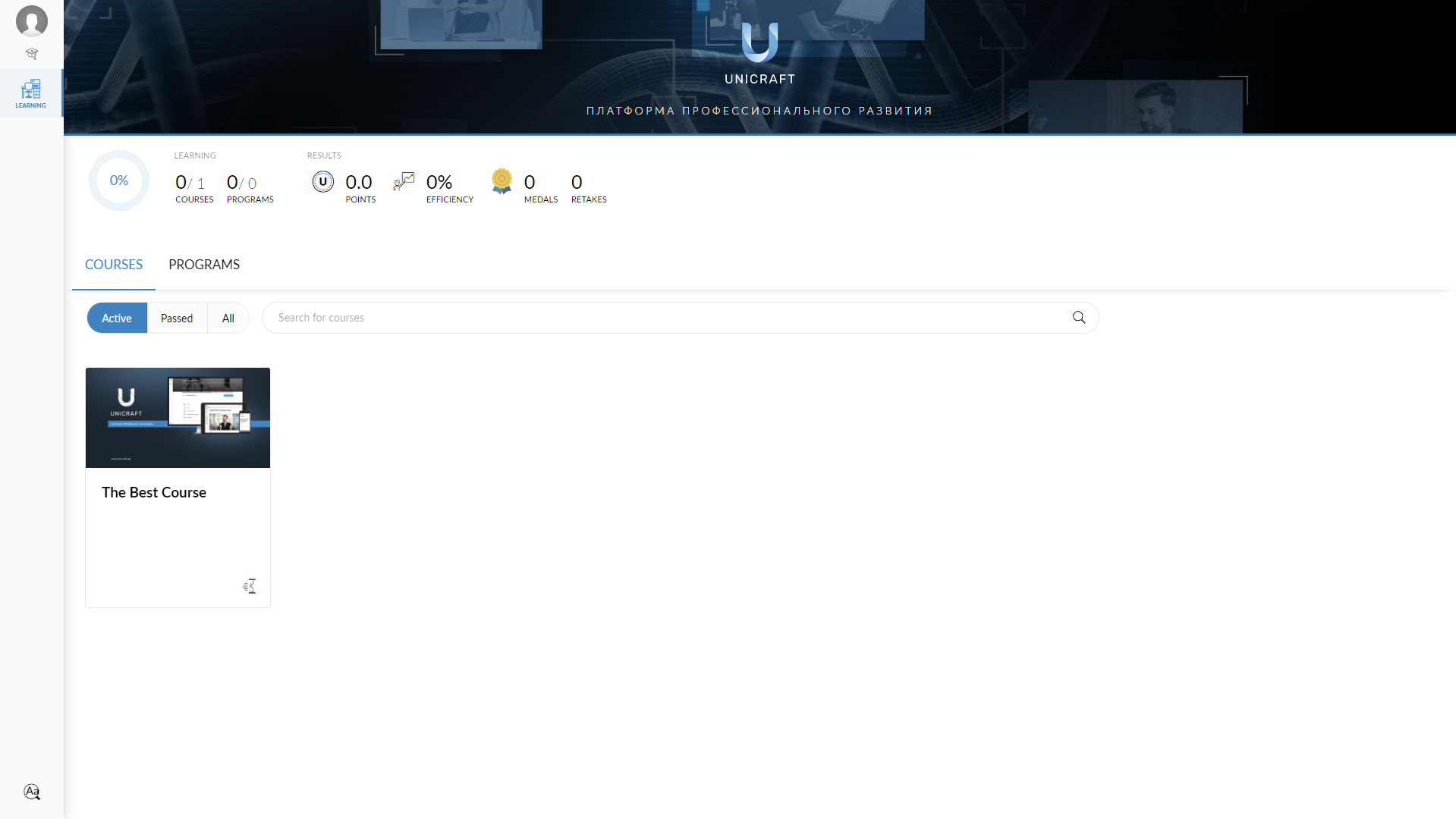Open the user profile avatar
The height and width of the screenshot is (819, 1456).
click(32, 21)
